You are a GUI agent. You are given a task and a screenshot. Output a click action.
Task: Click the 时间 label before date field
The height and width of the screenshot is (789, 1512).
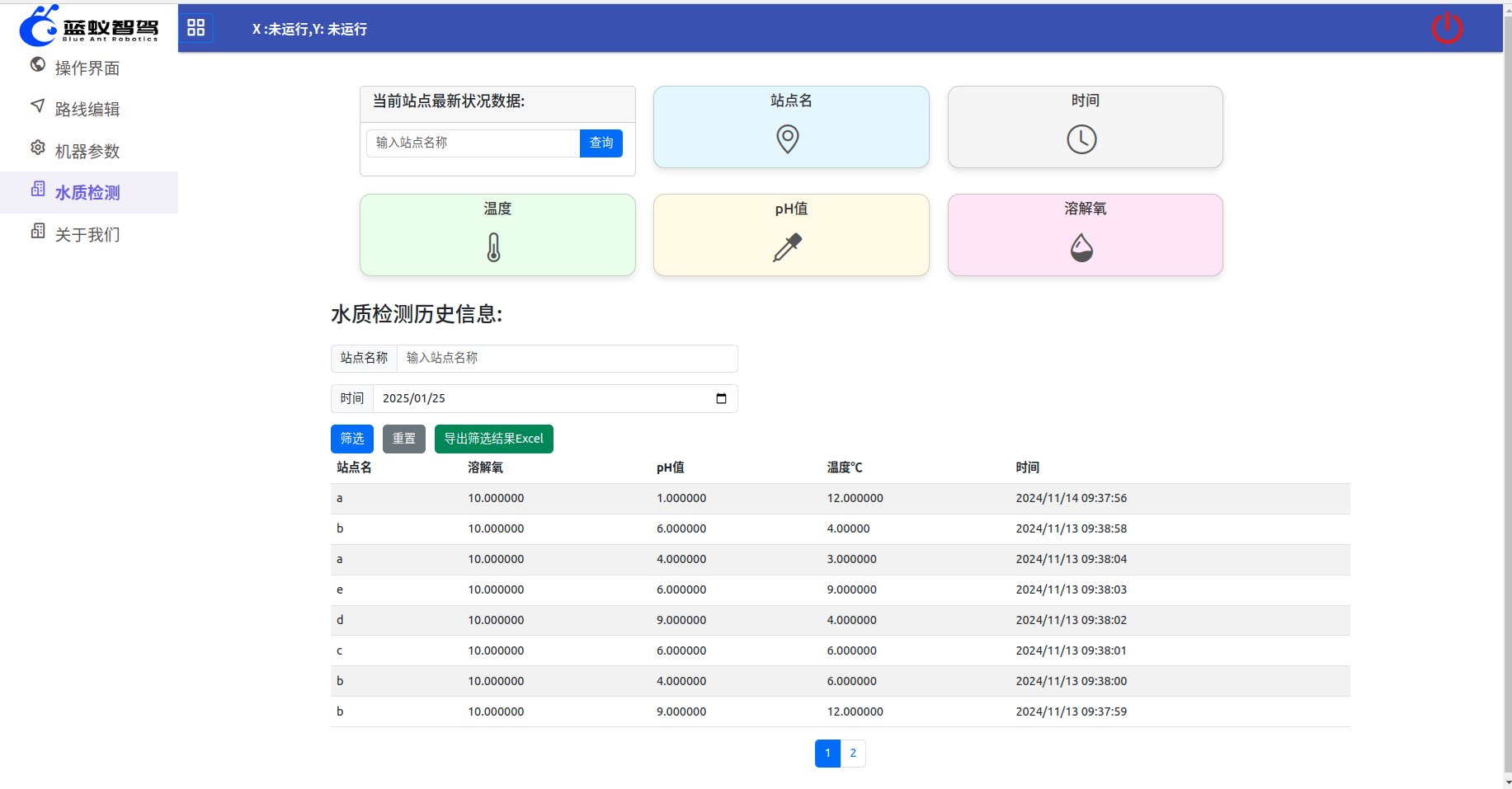pyautogui.click(x=352, y=398)
